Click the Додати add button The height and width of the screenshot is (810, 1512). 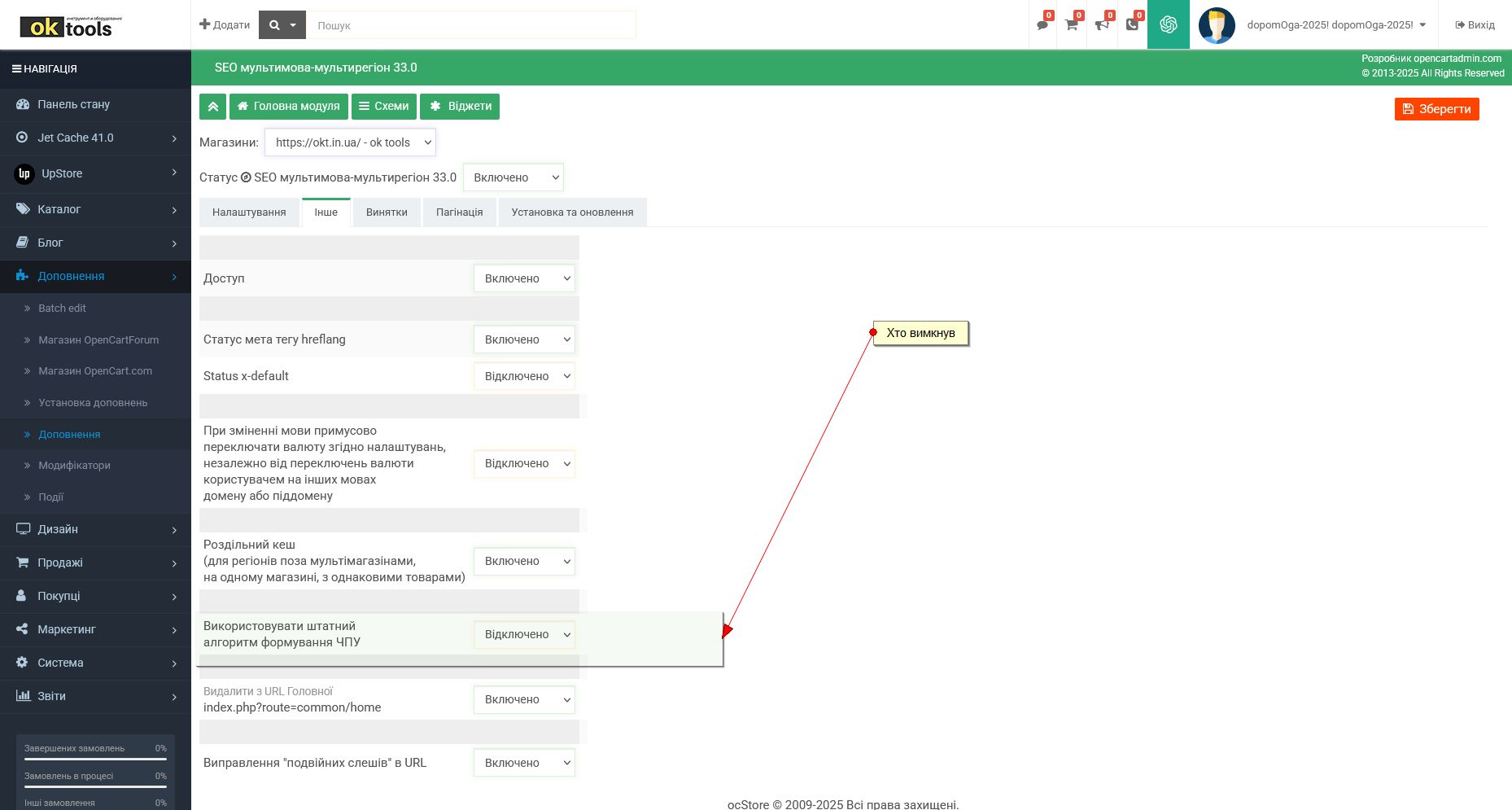click(225, 25)
